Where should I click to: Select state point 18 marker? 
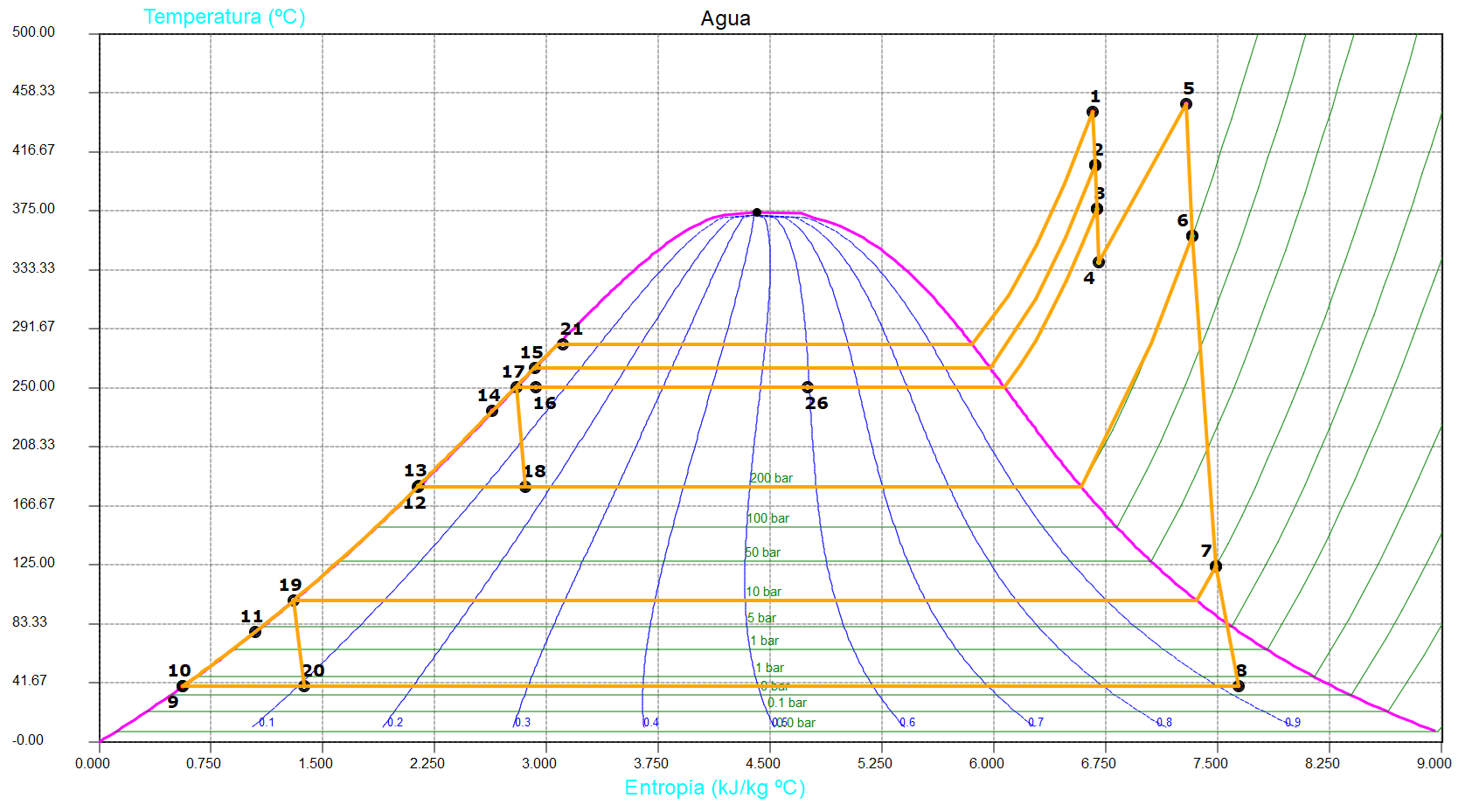pyautogui.click(x=524, y=487)
